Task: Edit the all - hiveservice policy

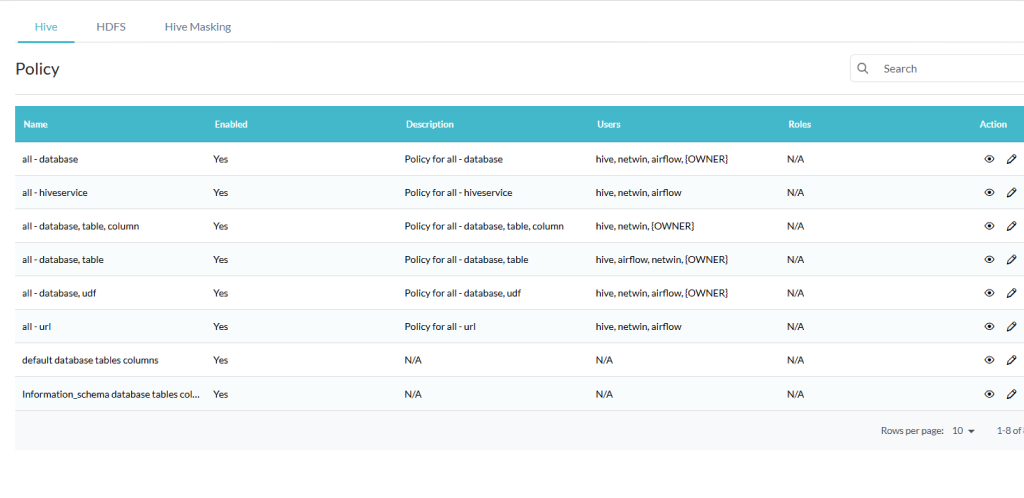Action: coord(1011,192)
